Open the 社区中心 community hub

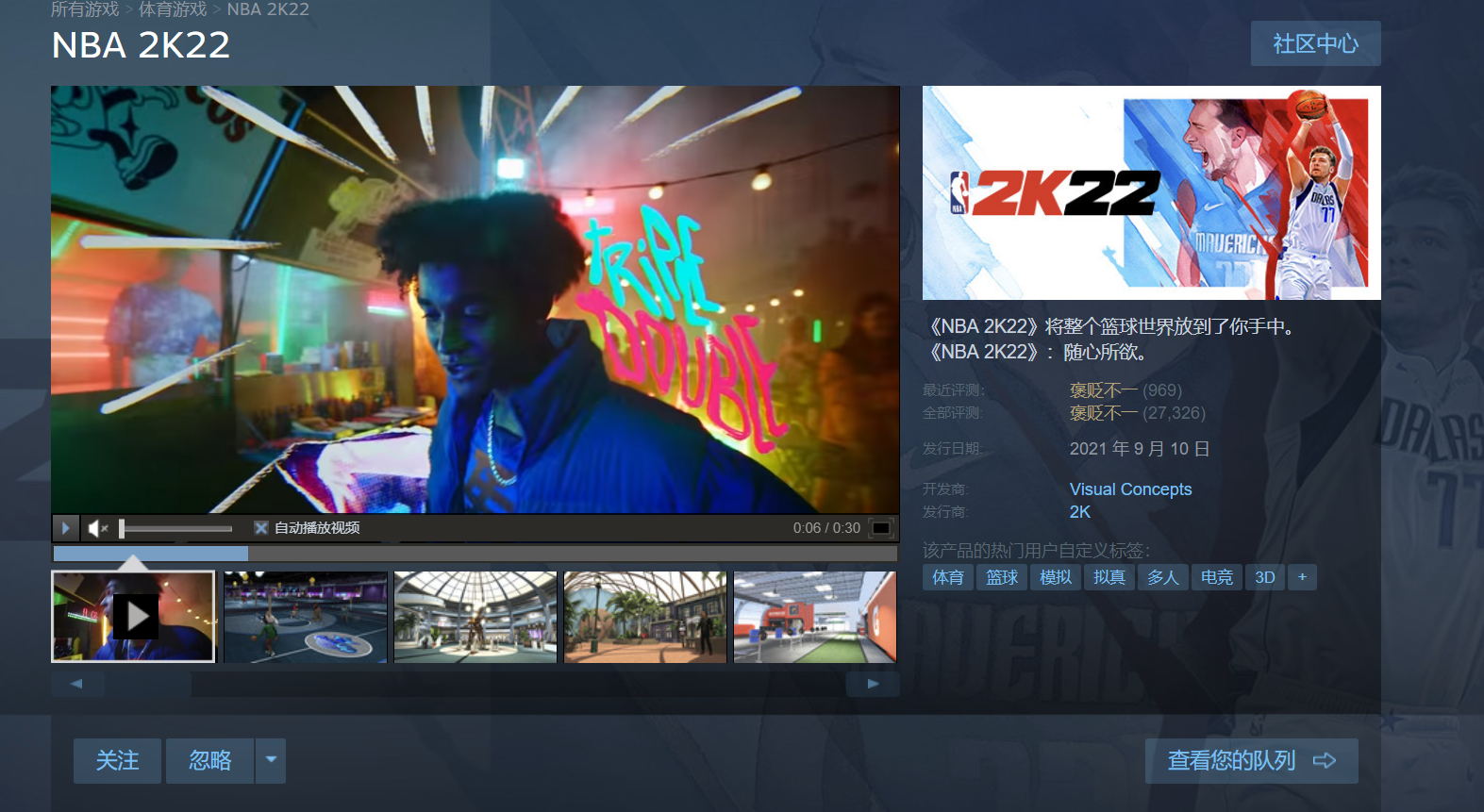[1315, 43]
